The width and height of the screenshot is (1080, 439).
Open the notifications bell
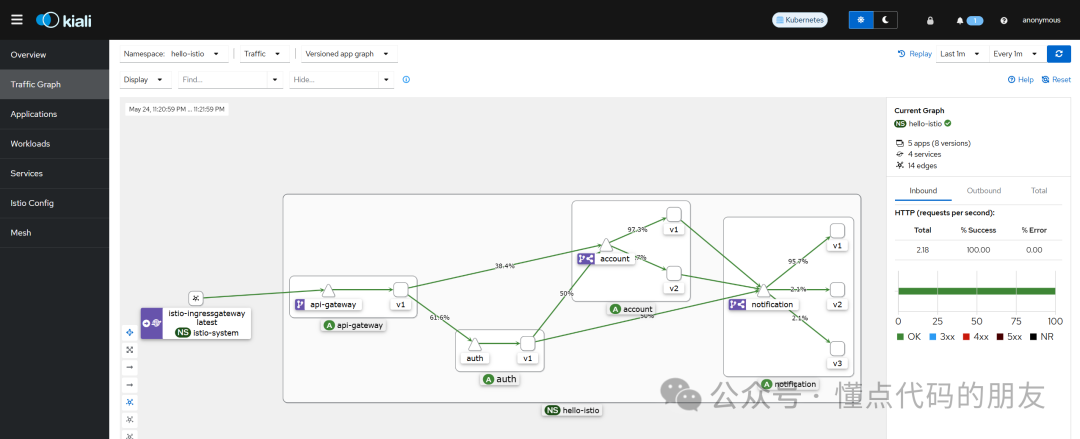960,21
